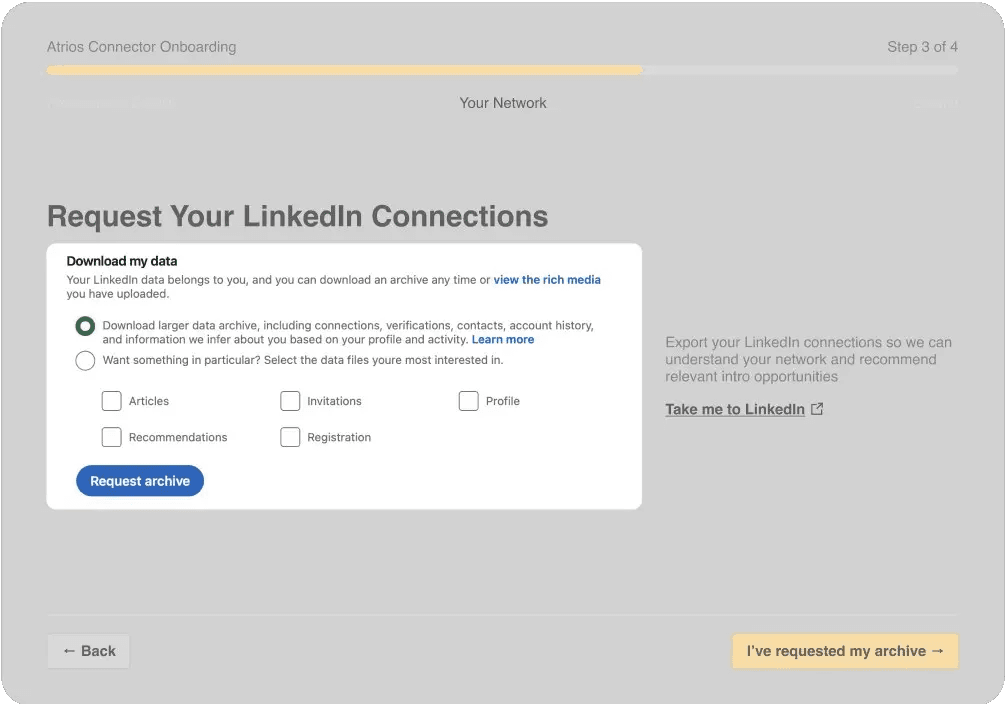
Task: Click the 'Download my data' heading
Action: pyautogui.click(x=122, y=261)
